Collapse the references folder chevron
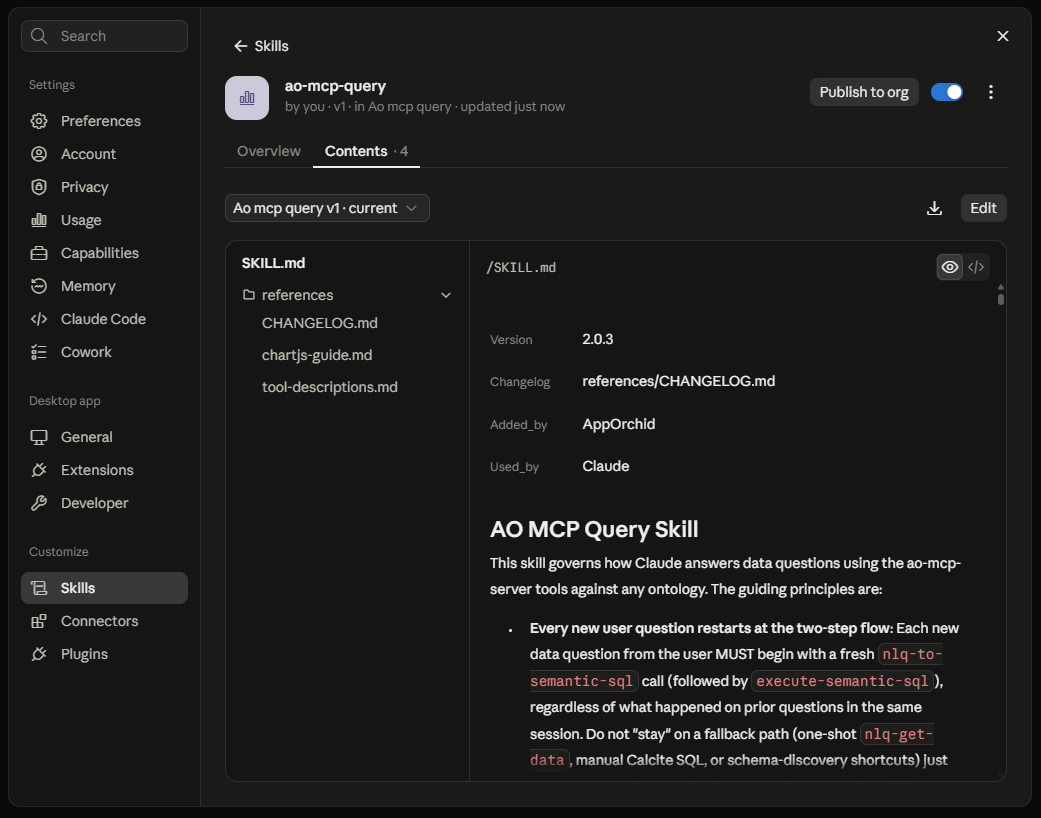Viewport: 1041px width, 818px height. pyautogui.click(x=446, y=295)
